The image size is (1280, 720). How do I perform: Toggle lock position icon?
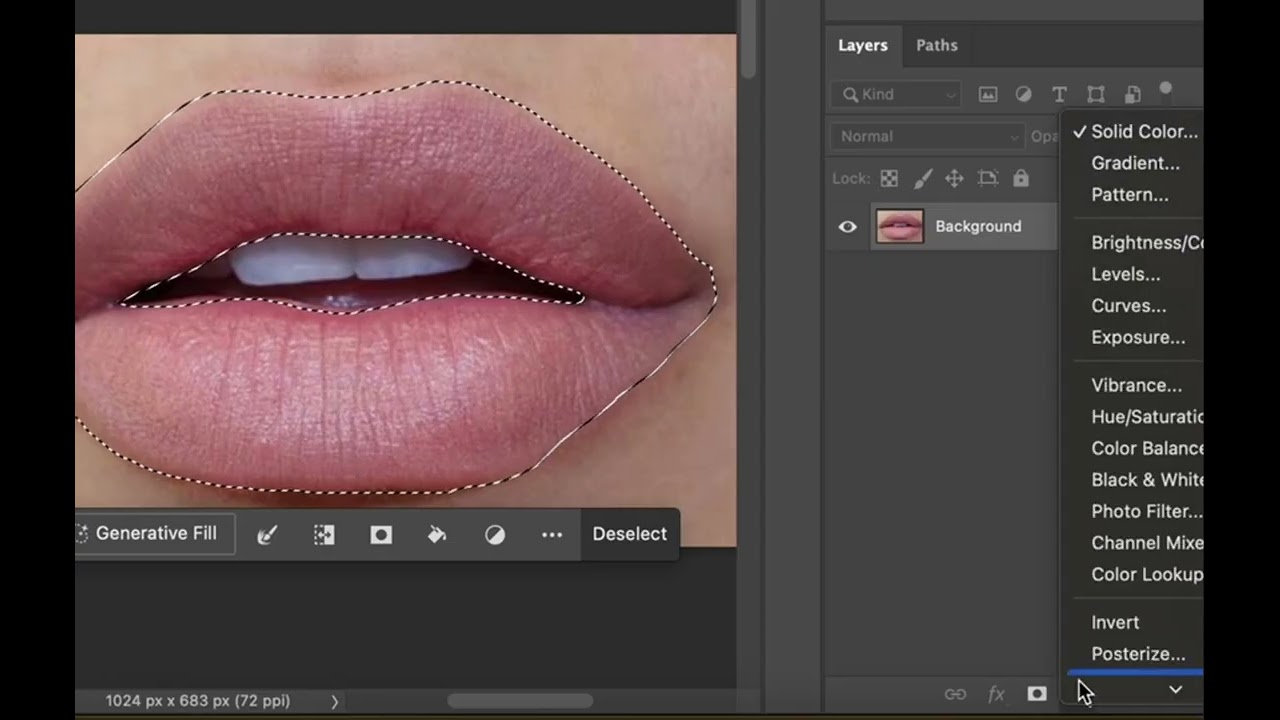[x=954, y=179]
